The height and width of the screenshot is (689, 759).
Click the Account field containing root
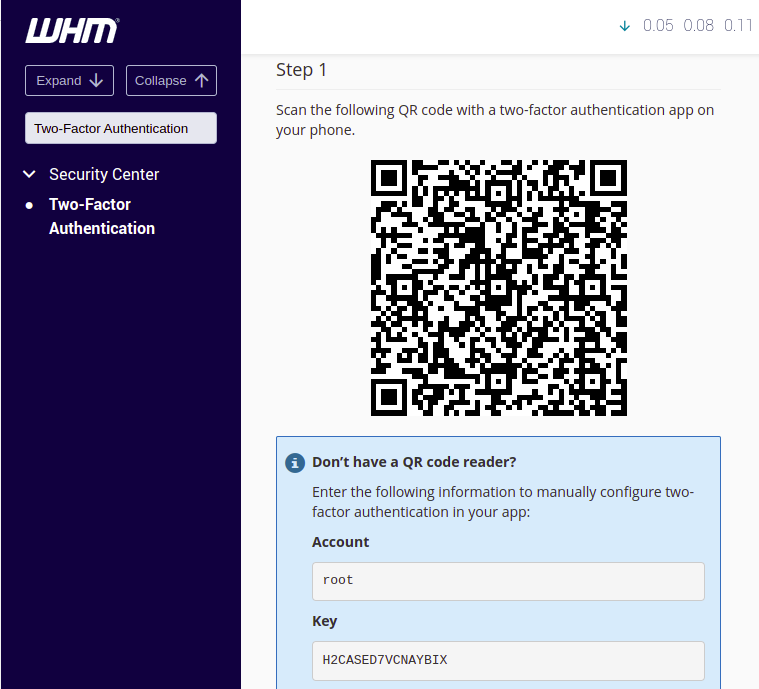508,581
